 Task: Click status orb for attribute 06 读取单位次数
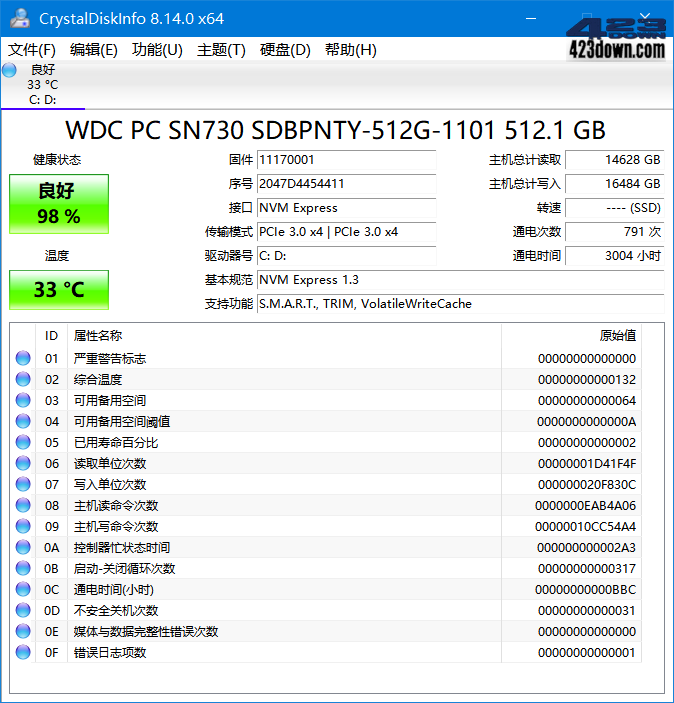[x=23, y=464]
